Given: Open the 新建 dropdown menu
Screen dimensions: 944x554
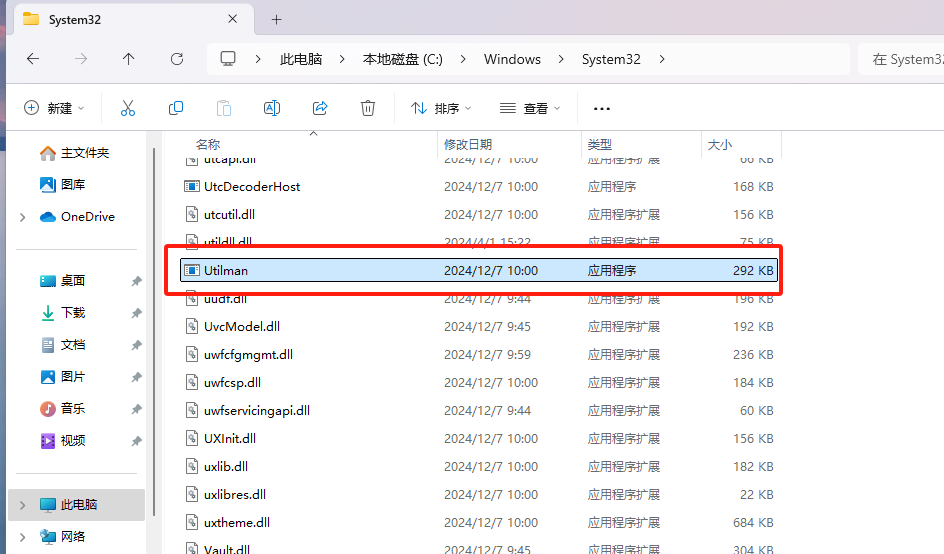Looking at the screenshot, I should [x=54, y=108].
